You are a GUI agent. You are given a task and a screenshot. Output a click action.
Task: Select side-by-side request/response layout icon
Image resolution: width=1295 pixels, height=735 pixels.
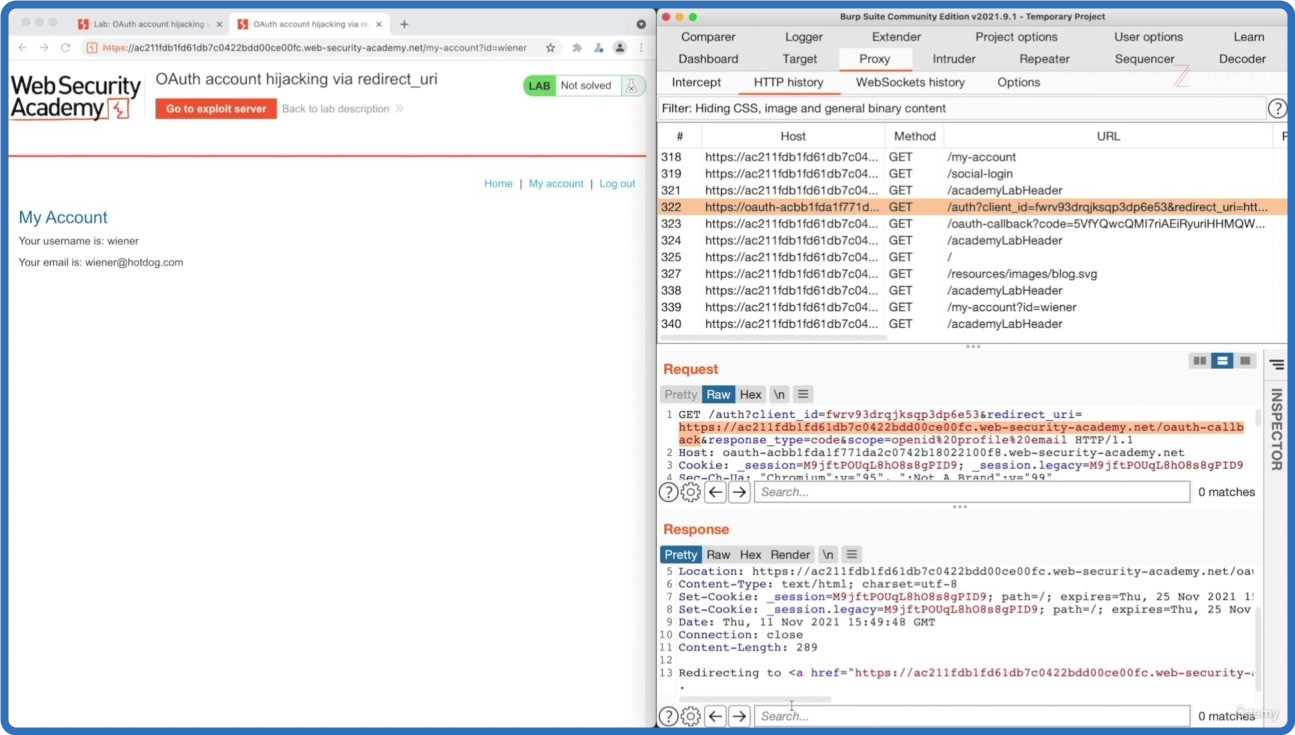[x=1199, y=361]
